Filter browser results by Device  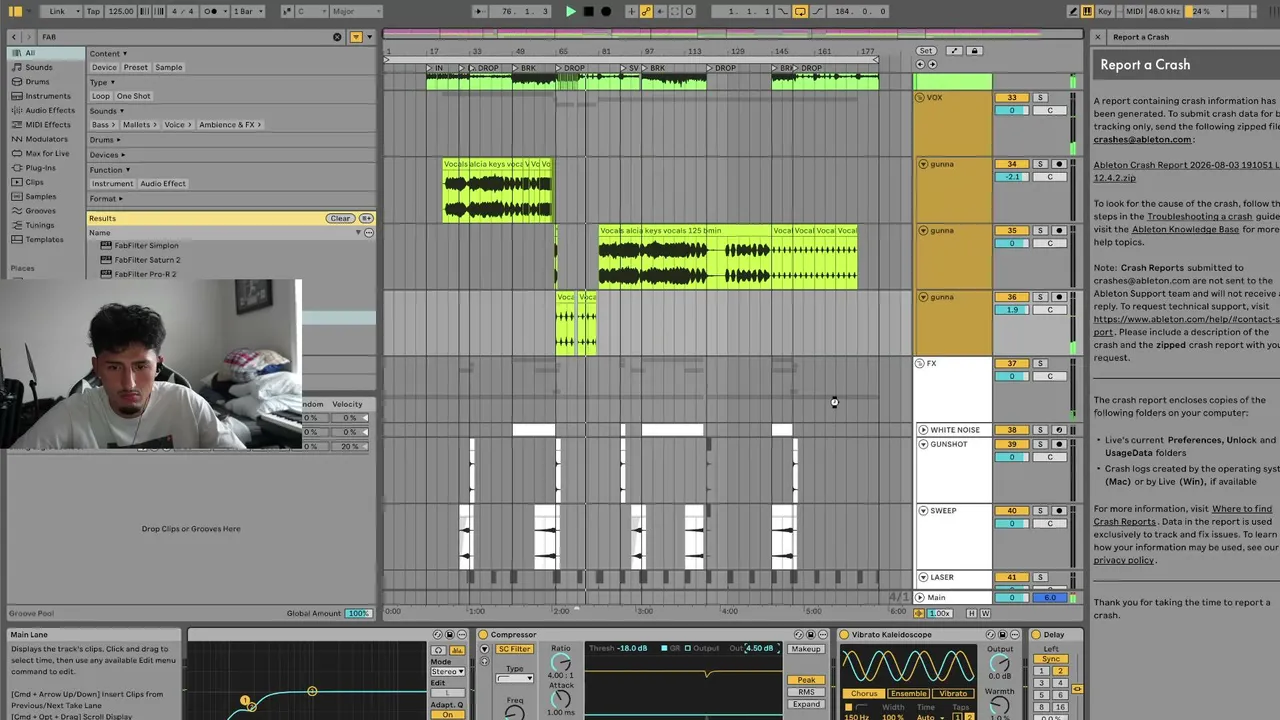(104, 67)
